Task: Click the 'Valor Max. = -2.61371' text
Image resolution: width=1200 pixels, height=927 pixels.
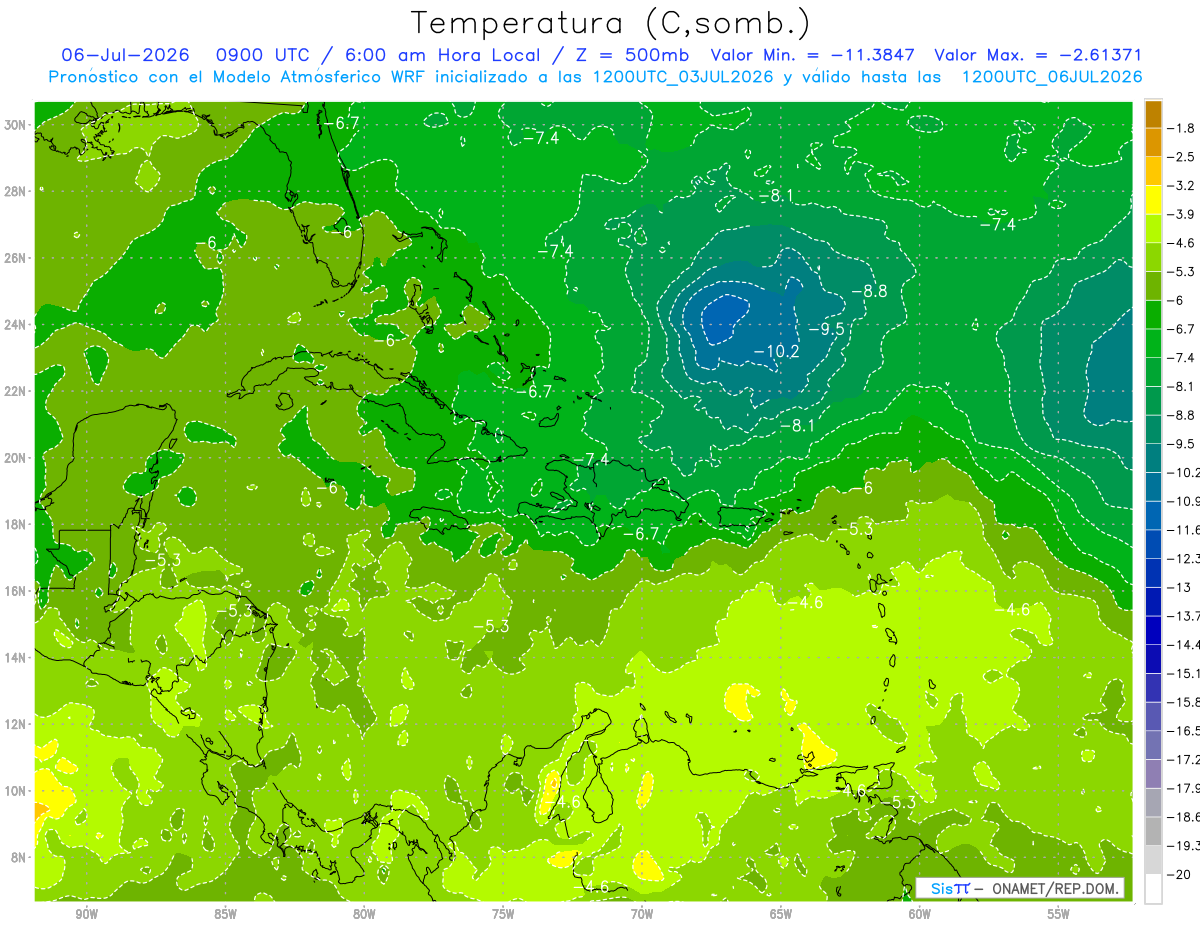Action: click(x=1037, y=55)
